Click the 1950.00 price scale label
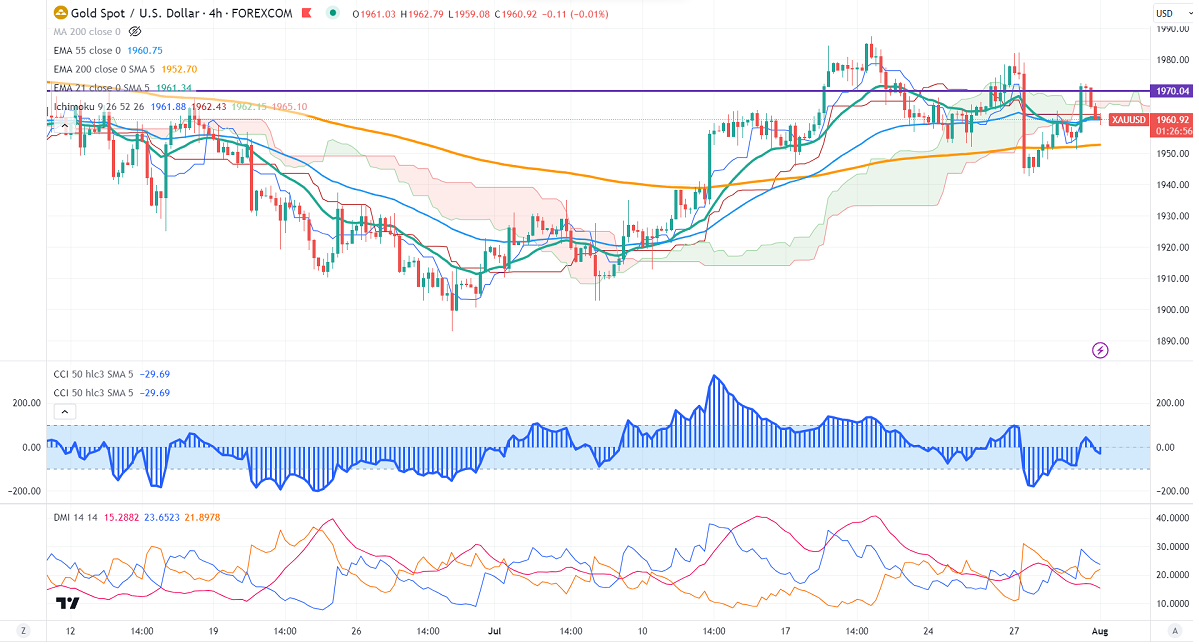1199x644 pixels. pos(1173,154)
